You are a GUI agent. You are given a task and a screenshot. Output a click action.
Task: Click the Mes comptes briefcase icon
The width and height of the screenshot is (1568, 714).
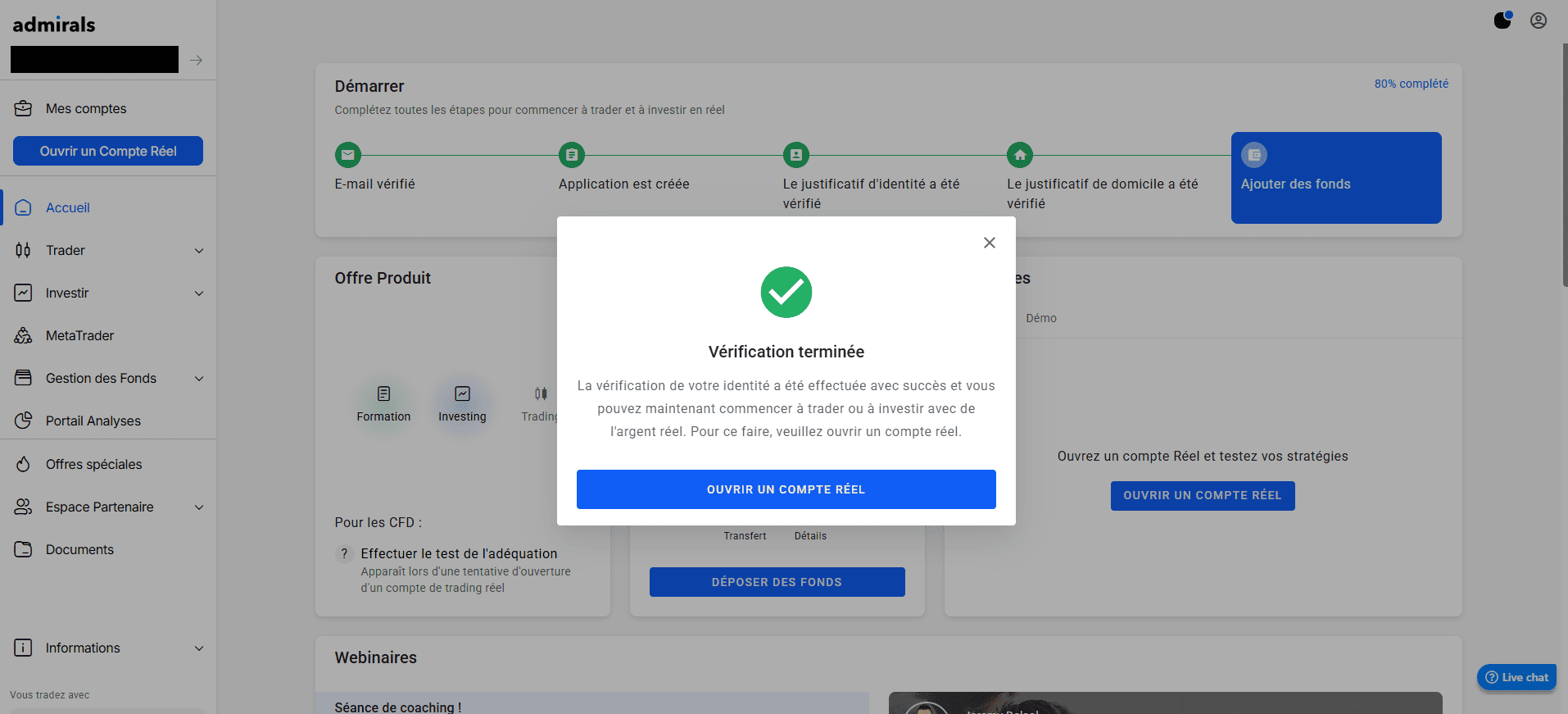click(23, 108)
